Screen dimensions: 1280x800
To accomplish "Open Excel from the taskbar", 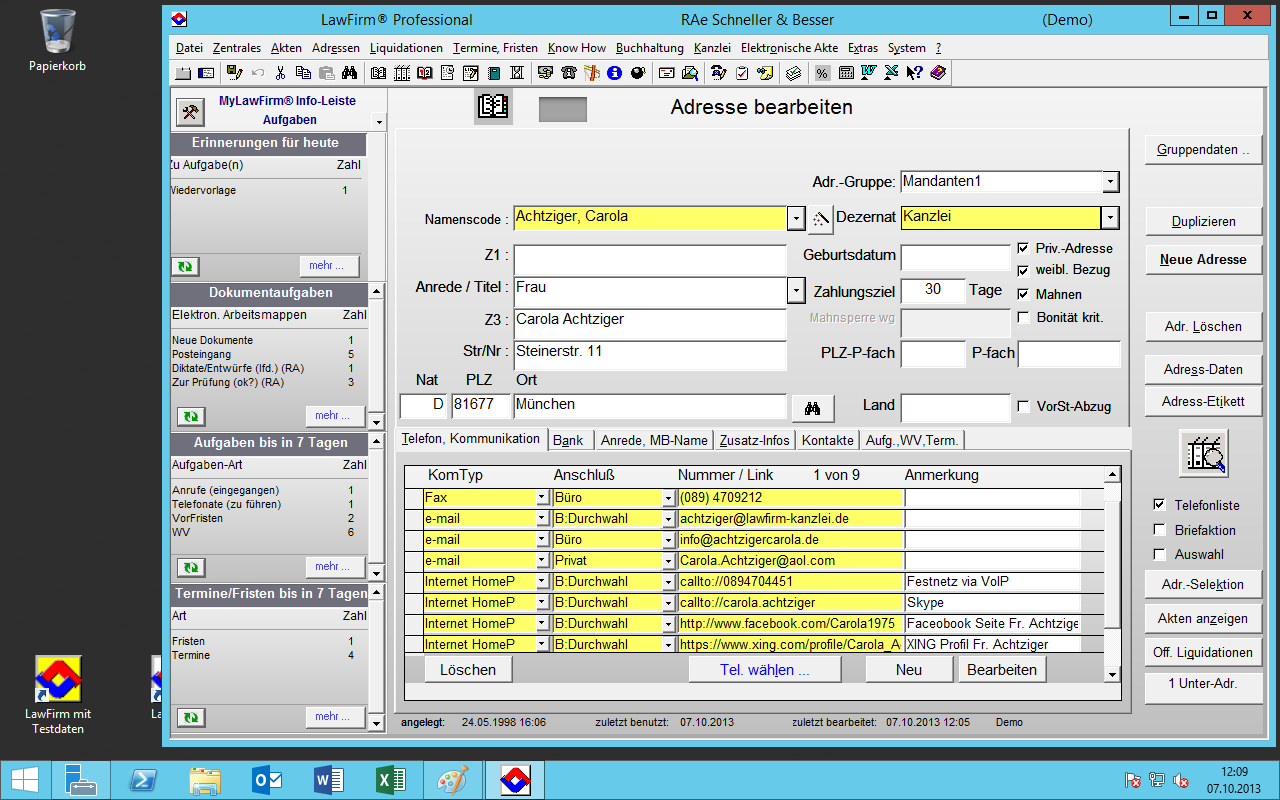I will [x=389, y=779].
